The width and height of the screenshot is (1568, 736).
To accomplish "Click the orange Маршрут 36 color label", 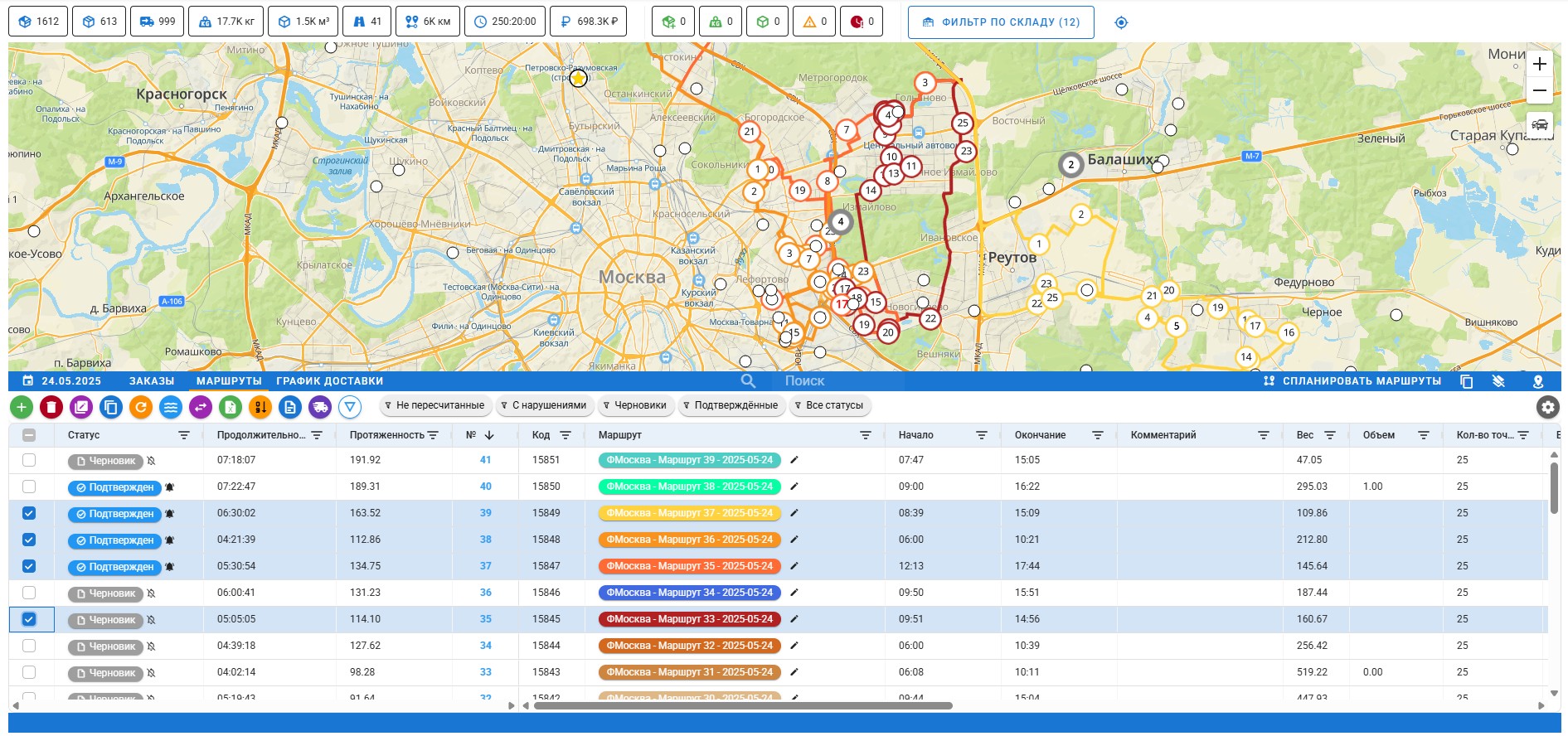I will [x=689, y=540].
